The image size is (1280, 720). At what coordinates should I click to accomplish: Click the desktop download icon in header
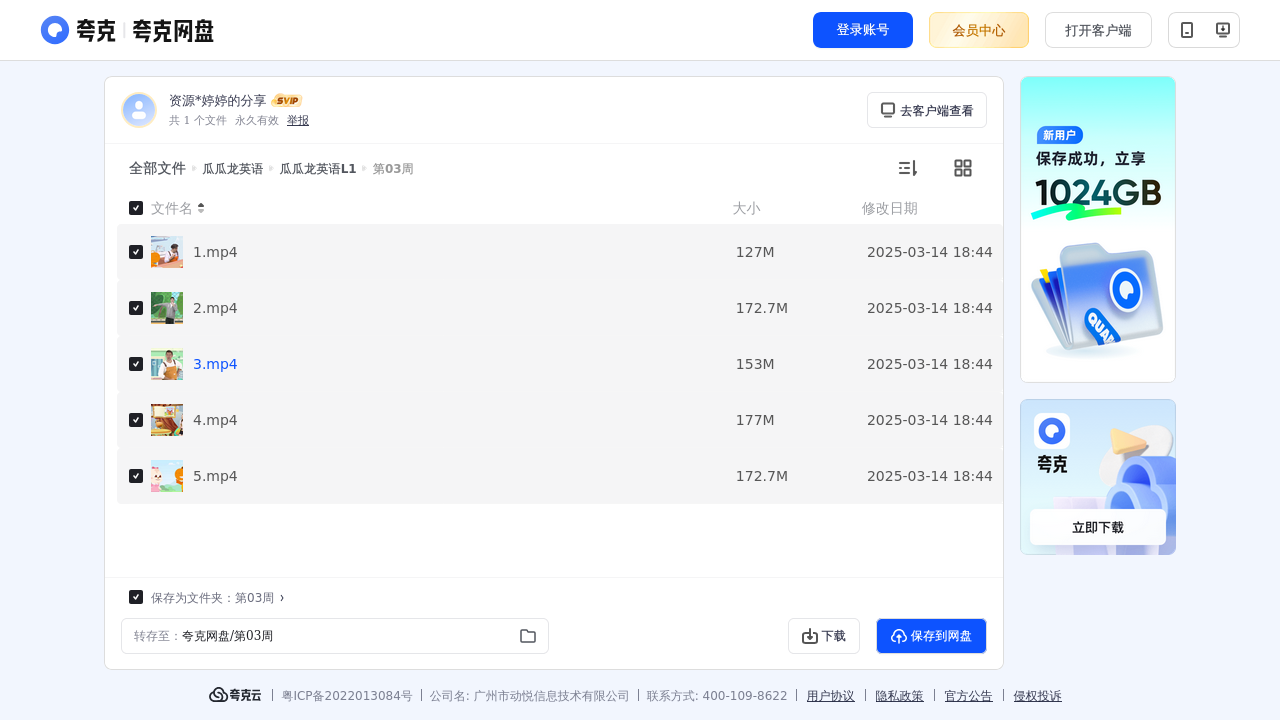(1222, 30)
